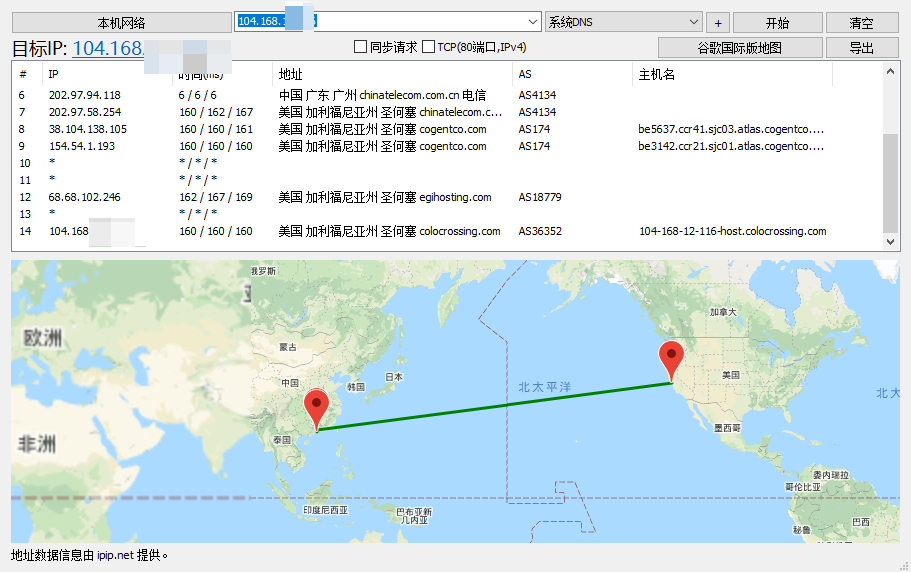Click the map pin over Guangzhou, China
This screenshot has width=911, height=572.
(x=317, y=409)
